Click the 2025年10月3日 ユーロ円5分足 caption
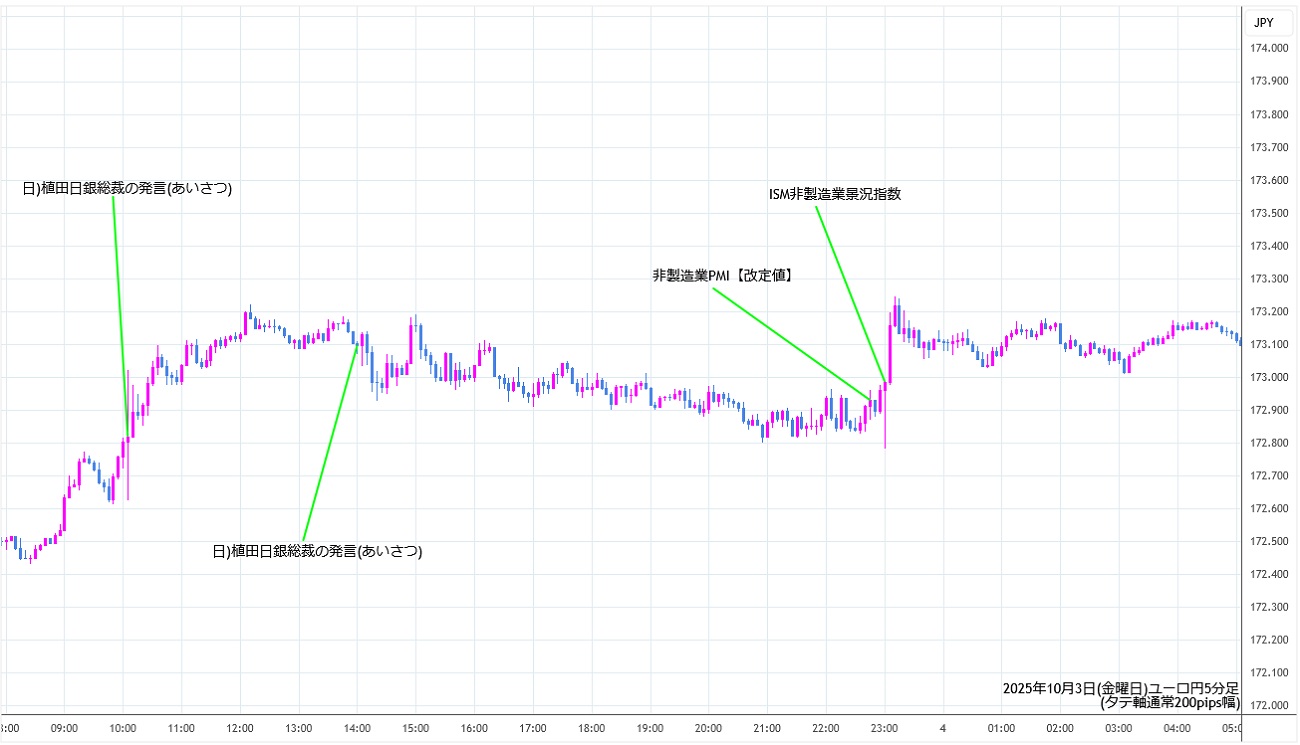 [x=1120, y=688]
